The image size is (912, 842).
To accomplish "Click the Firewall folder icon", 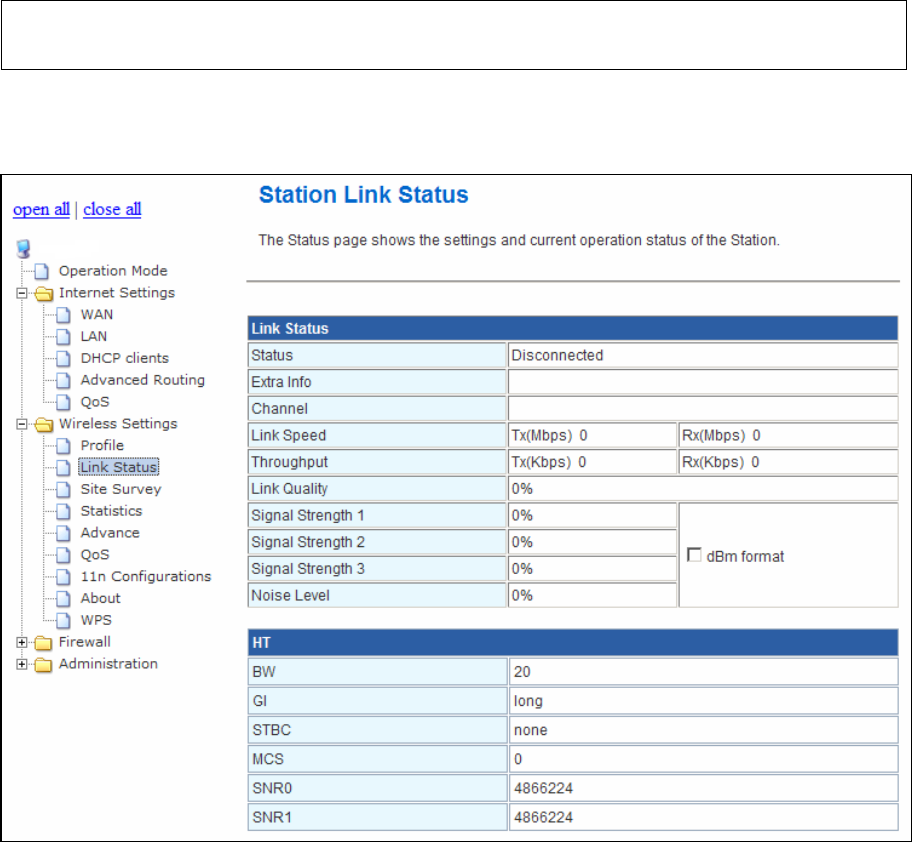I will click(43, 642).
